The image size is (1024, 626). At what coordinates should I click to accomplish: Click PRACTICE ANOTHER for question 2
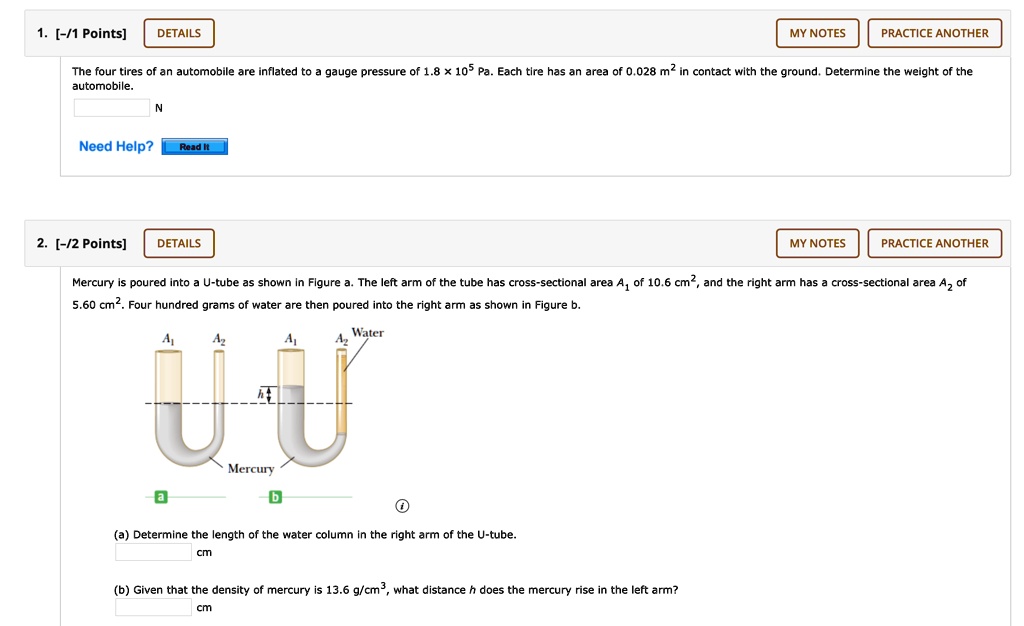pos(935,243)
